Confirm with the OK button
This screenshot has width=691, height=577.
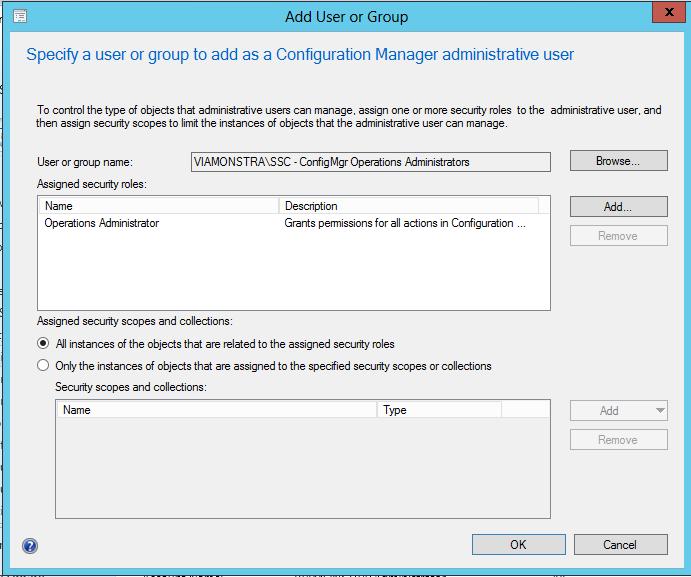click(519, 545)
